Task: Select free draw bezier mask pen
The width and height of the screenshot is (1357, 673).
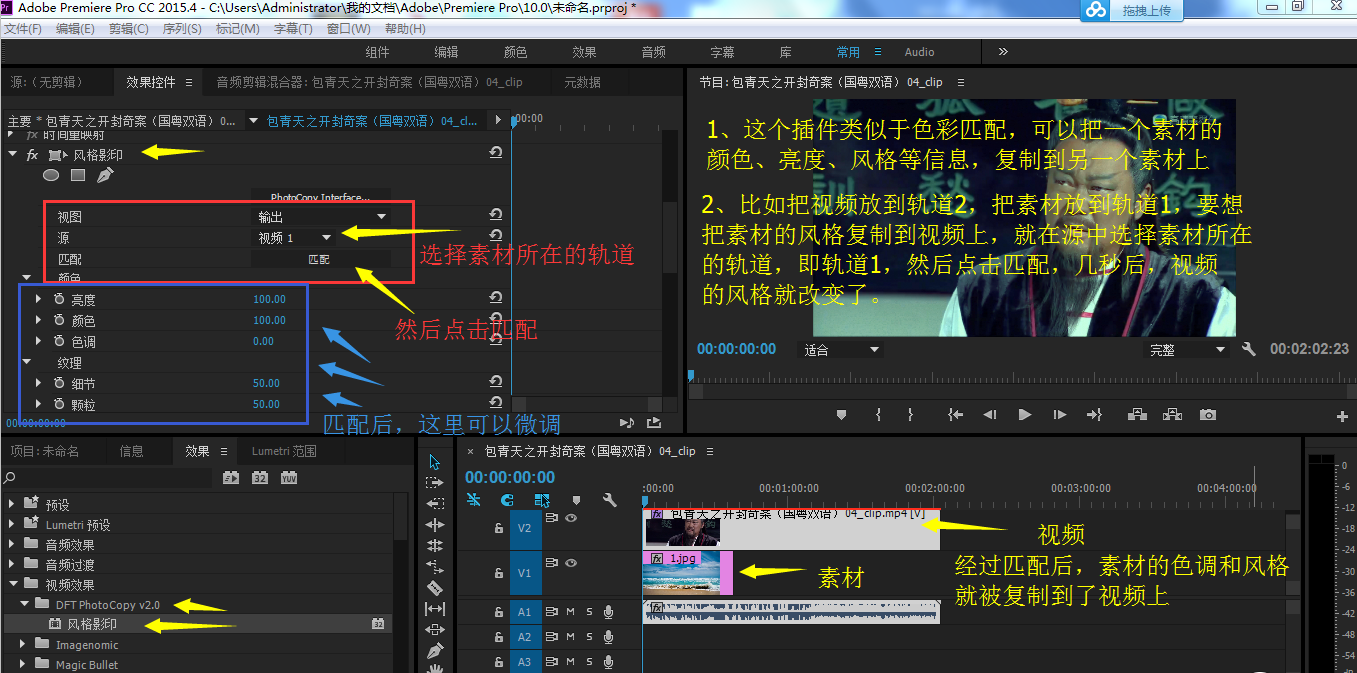Action: [x=105, y=176]
